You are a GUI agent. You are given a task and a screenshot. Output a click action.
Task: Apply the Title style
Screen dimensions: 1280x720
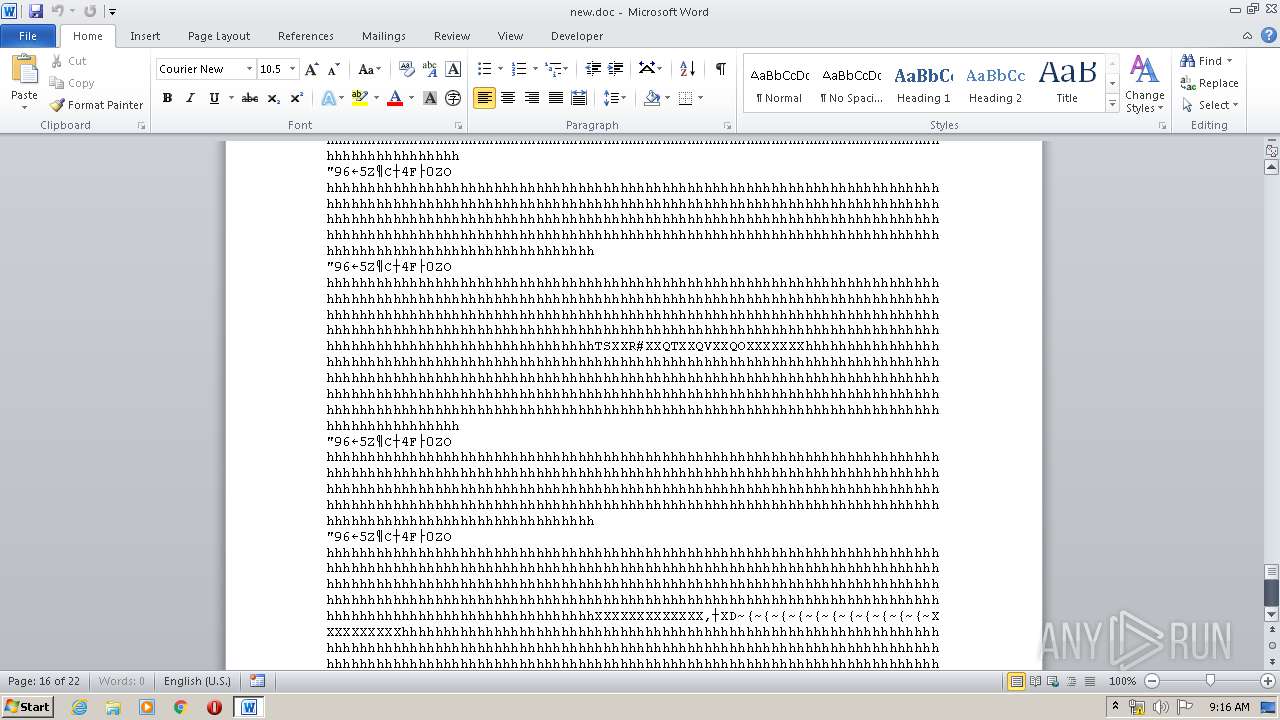(1067, 83)
